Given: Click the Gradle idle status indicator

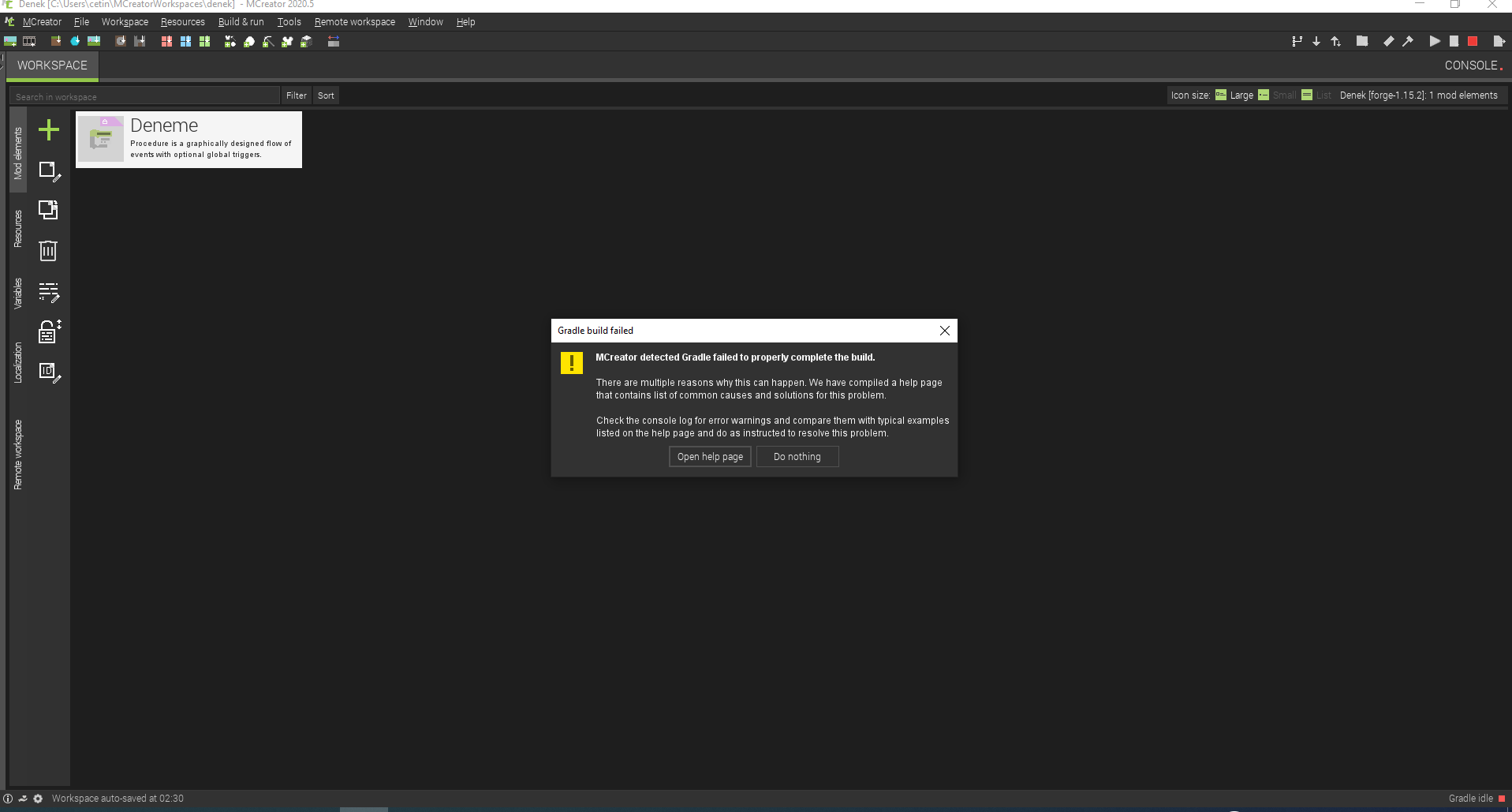Looking at the screenshot, I should (x=1477, y=799).
